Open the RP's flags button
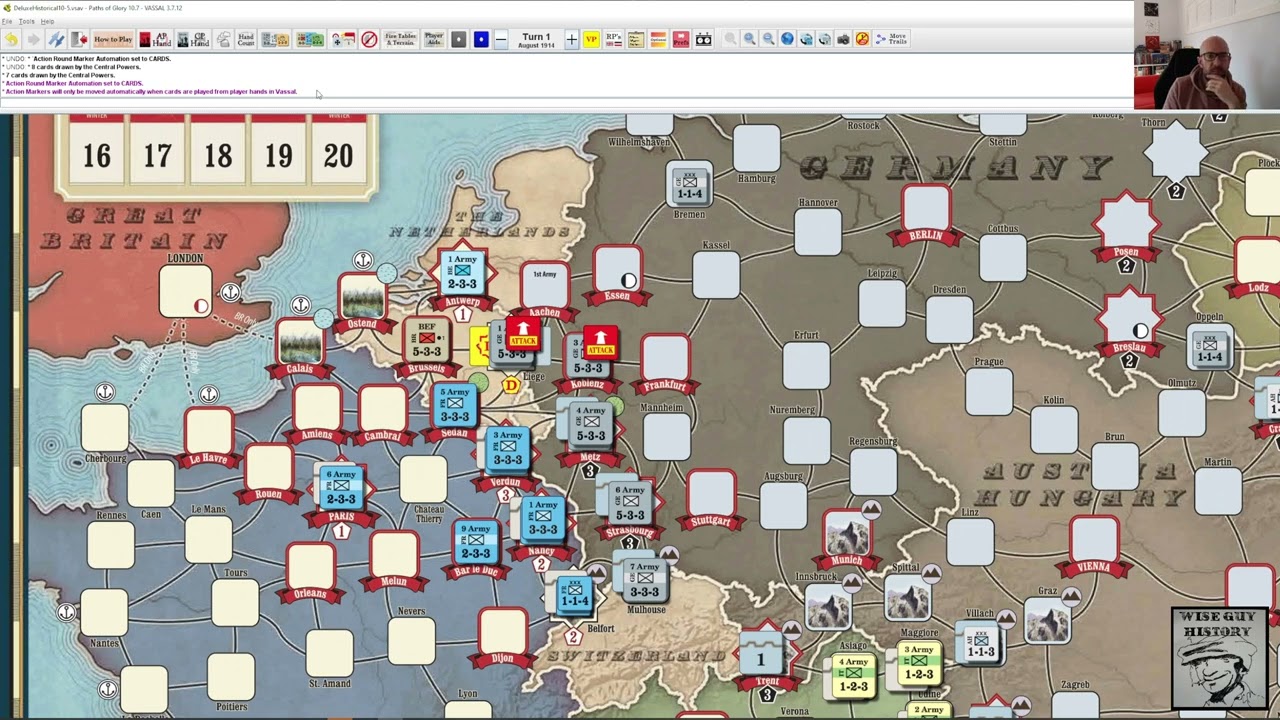This screenshot has width=1280, height=720. click(614, 39)
